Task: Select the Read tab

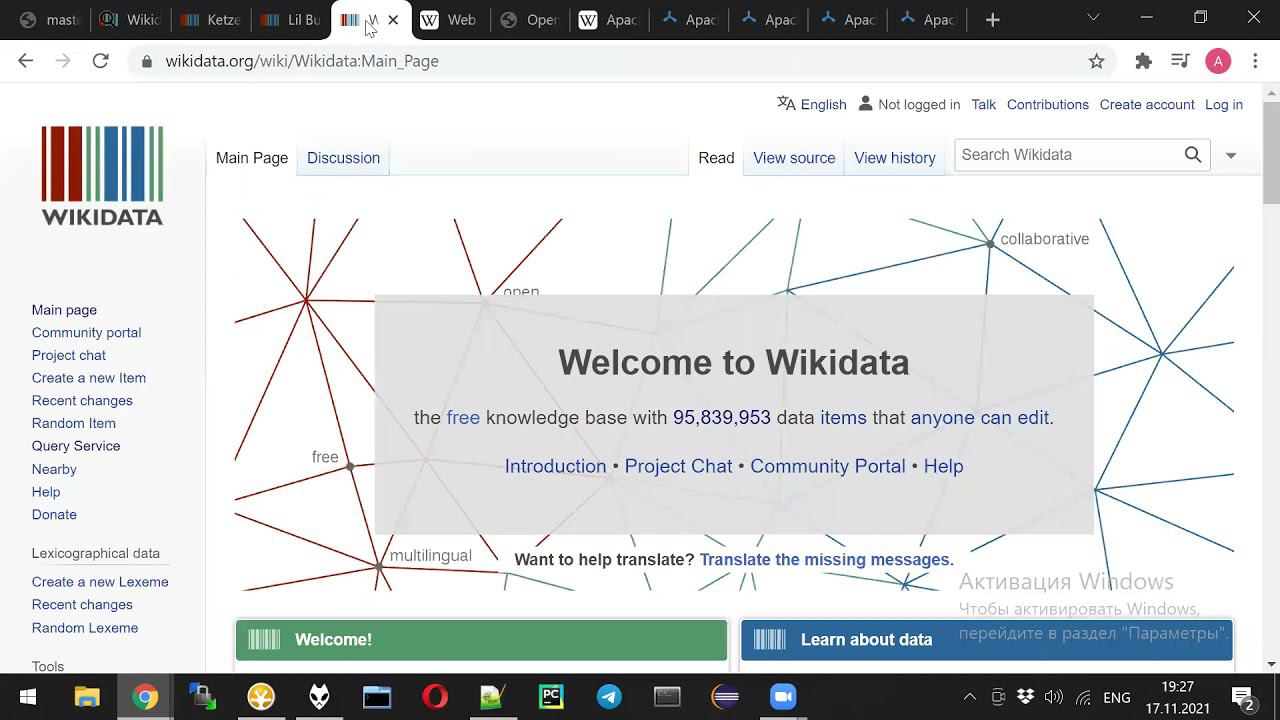Action: click(716, 158)
